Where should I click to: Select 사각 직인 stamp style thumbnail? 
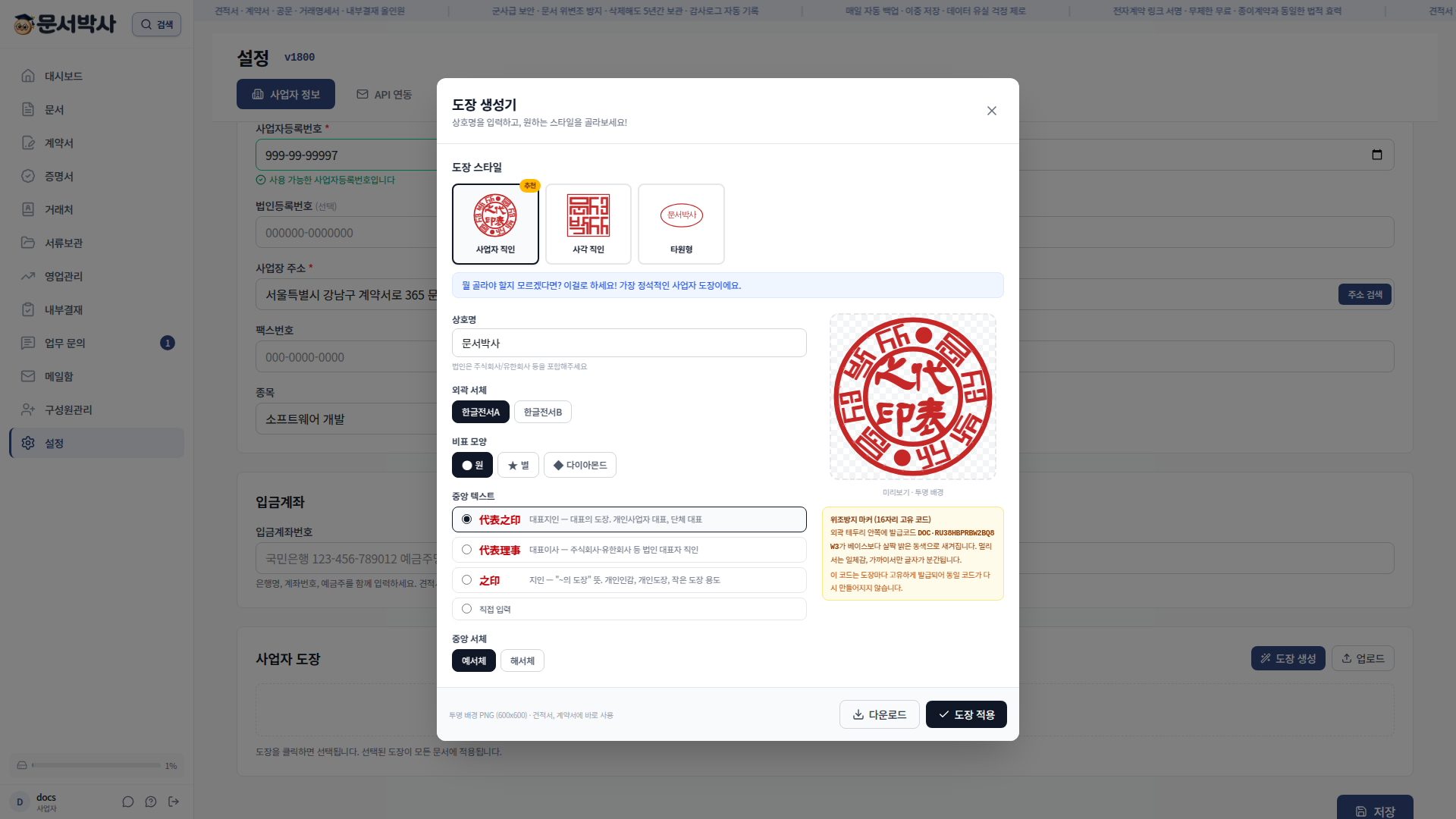click(588, 224)
